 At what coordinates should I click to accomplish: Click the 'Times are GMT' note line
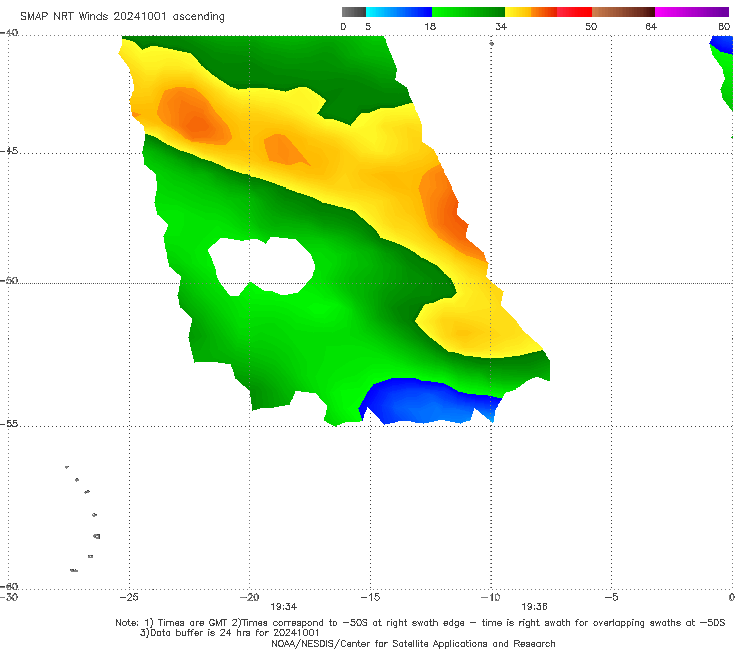tap(420, 623)
